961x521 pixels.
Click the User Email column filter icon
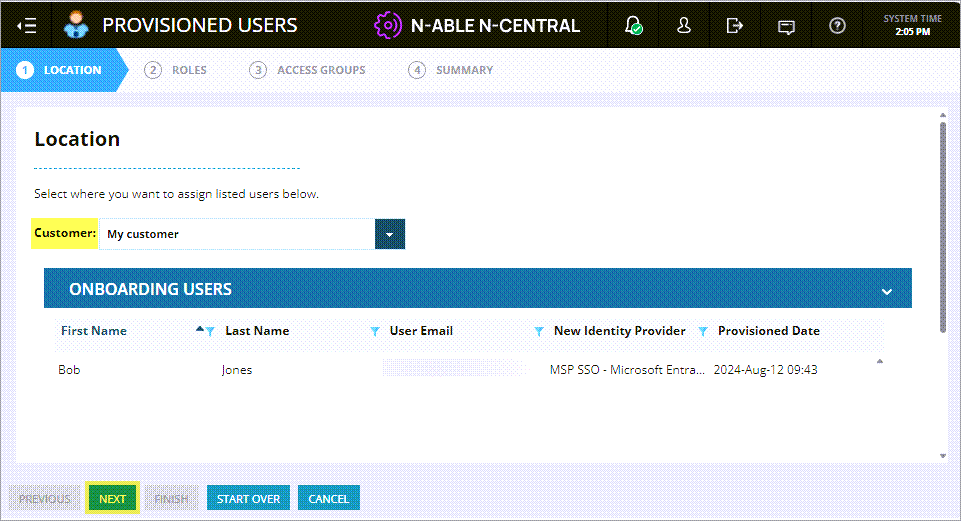[539, 331]
